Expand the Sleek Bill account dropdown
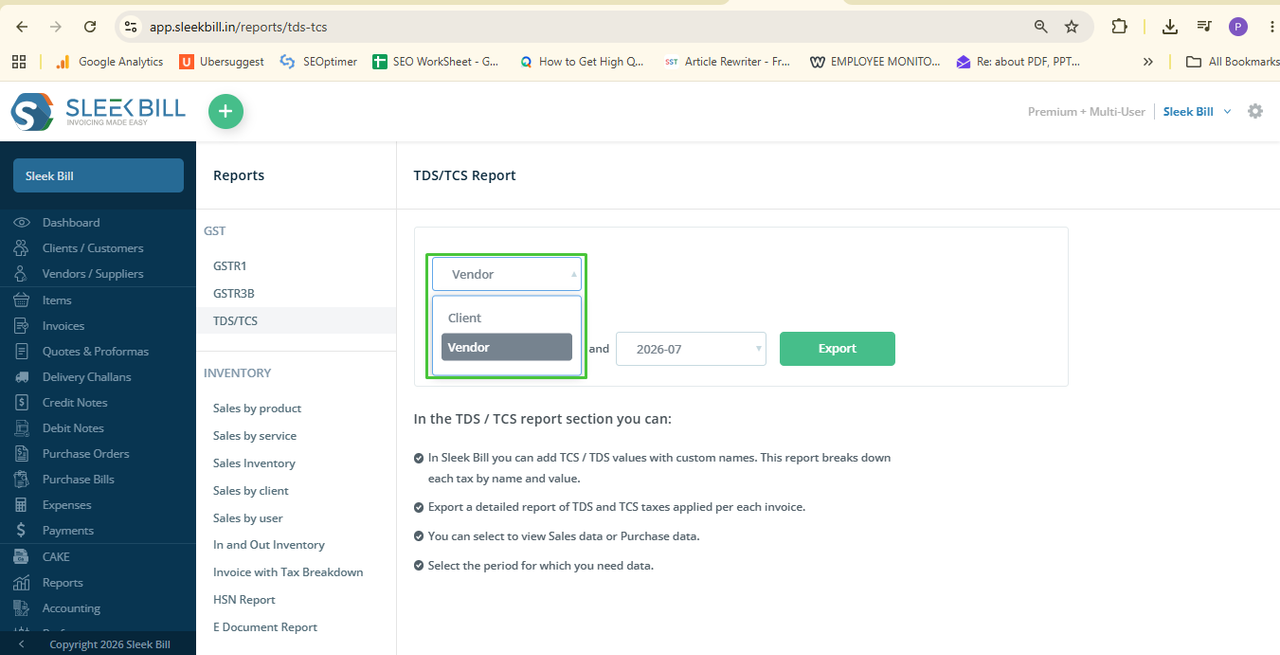 [1197, 111]
